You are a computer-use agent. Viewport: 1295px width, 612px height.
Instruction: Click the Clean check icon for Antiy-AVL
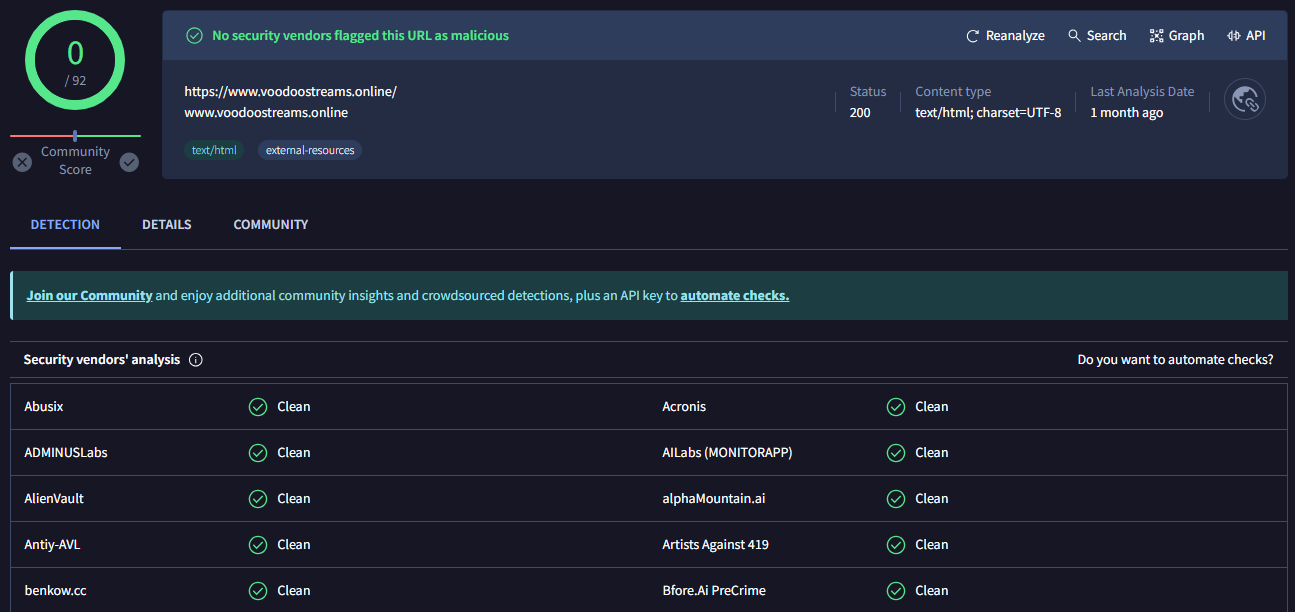[258, 545]
